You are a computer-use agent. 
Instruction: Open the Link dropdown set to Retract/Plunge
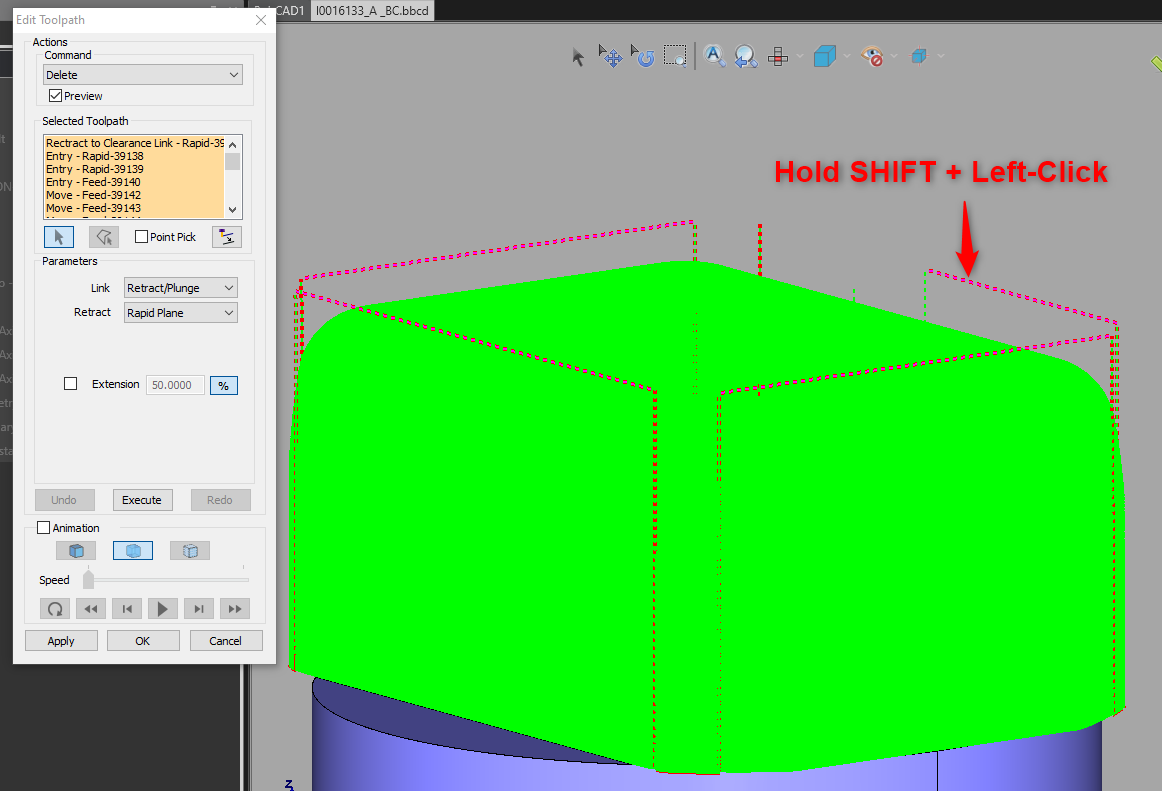pyautogui.click(x=180, y=287)
